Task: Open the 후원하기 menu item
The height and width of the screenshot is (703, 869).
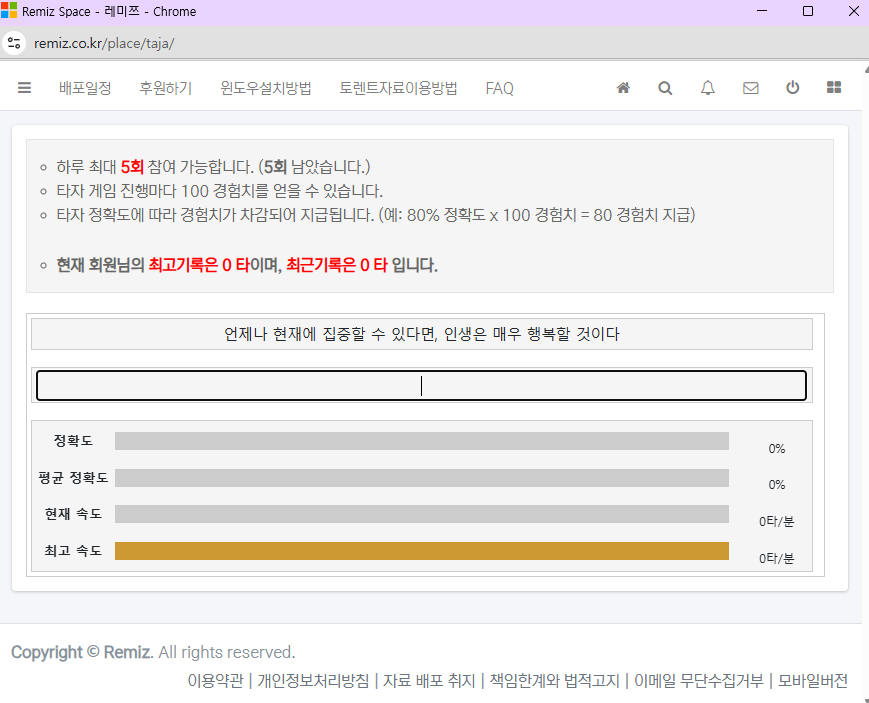Action: 165,88
